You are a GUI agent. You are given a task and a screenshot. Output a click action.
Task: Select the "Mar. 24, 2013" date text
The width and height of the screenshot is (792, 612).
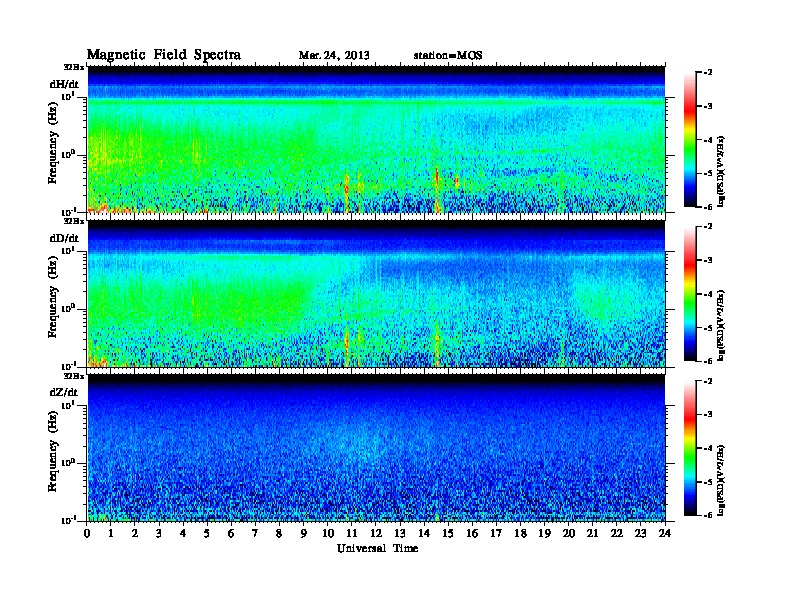pyautogui.click(x=334, y=55)
